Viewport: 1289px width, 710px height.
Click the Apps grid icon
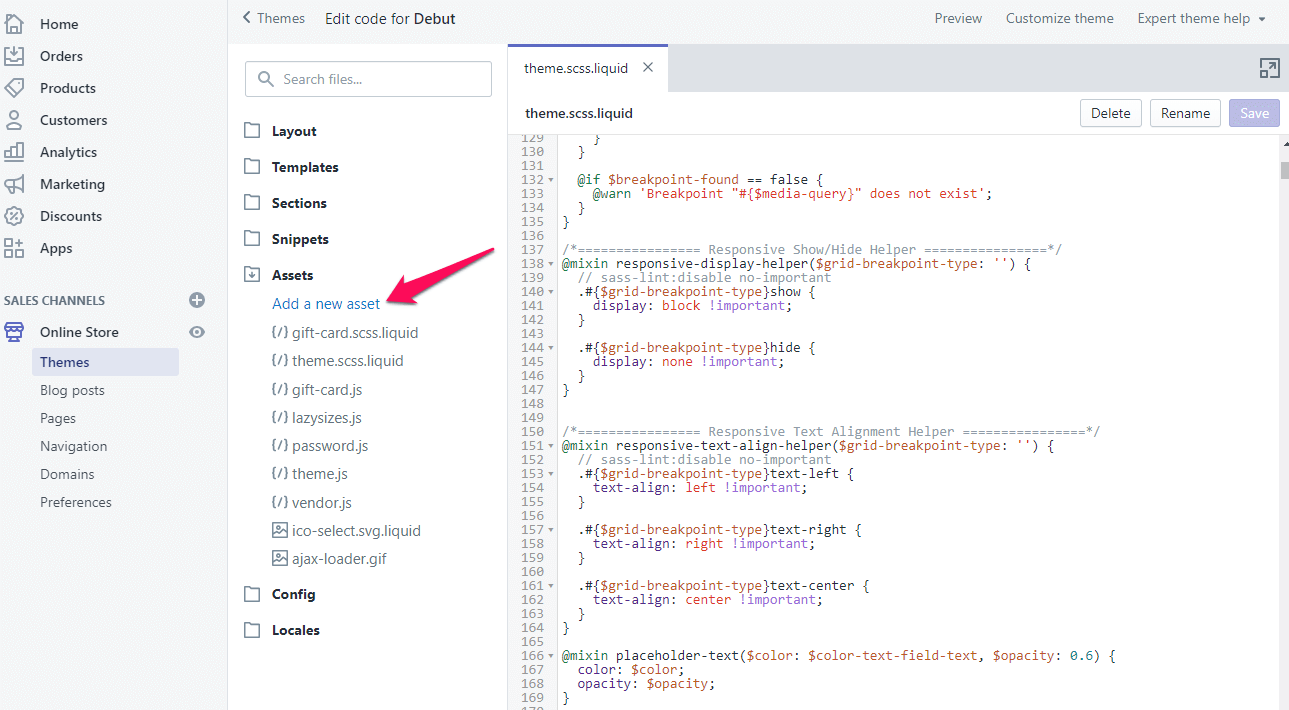[x=14, y=248]
